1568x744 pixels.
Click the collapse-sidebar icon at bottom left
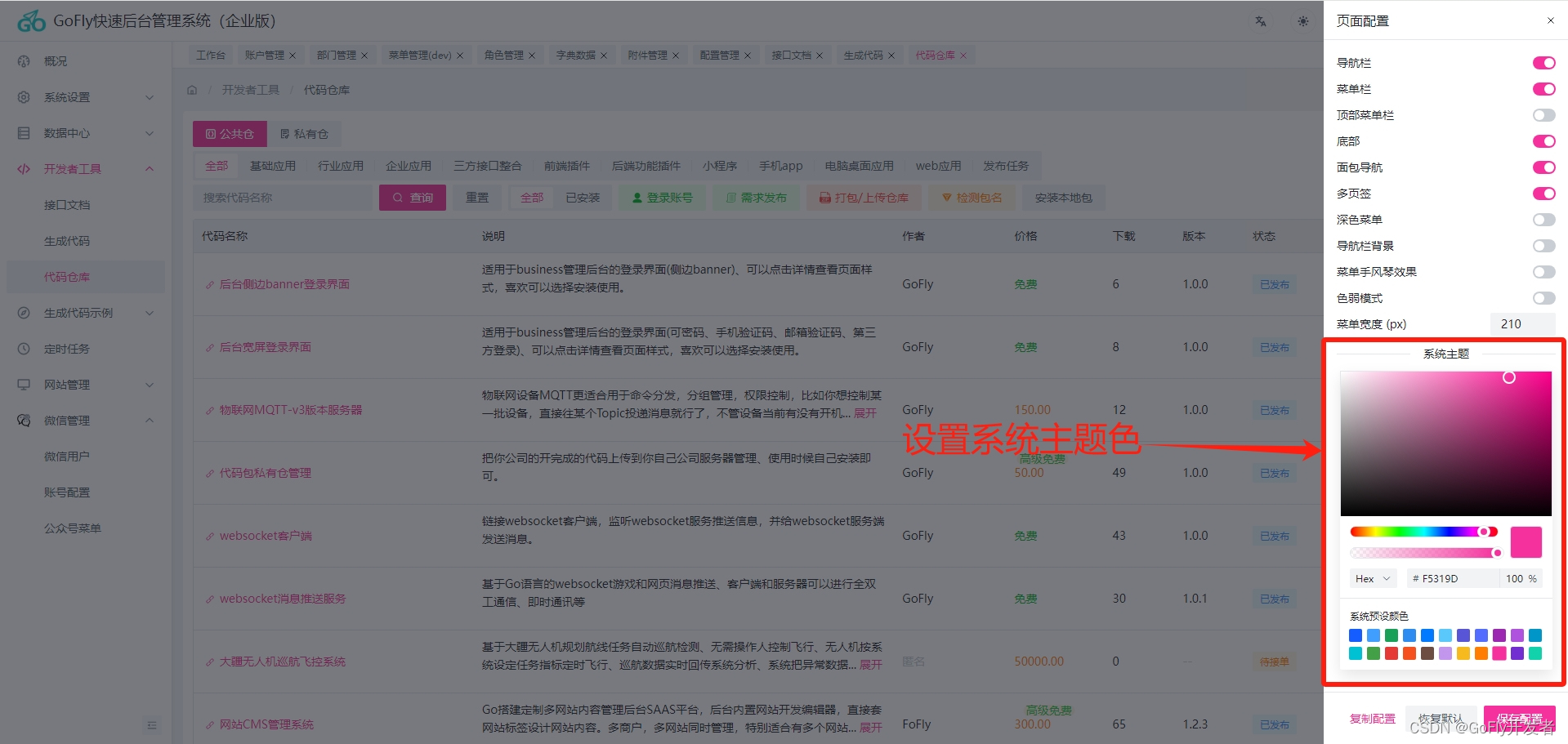pyautogui.click(x=152, y=724)
